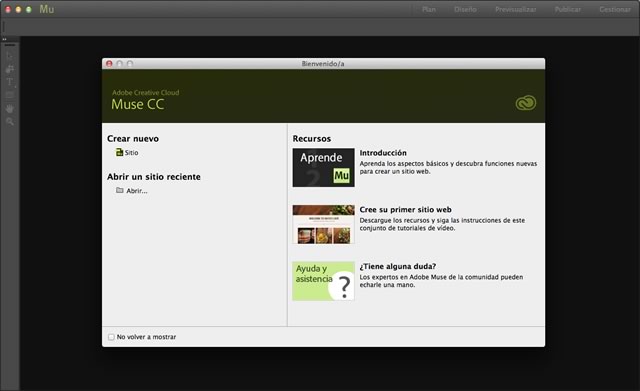Enable No volver a mostrar checkbox
Viewport: 640px width, 391px height.
click(111, 337)
